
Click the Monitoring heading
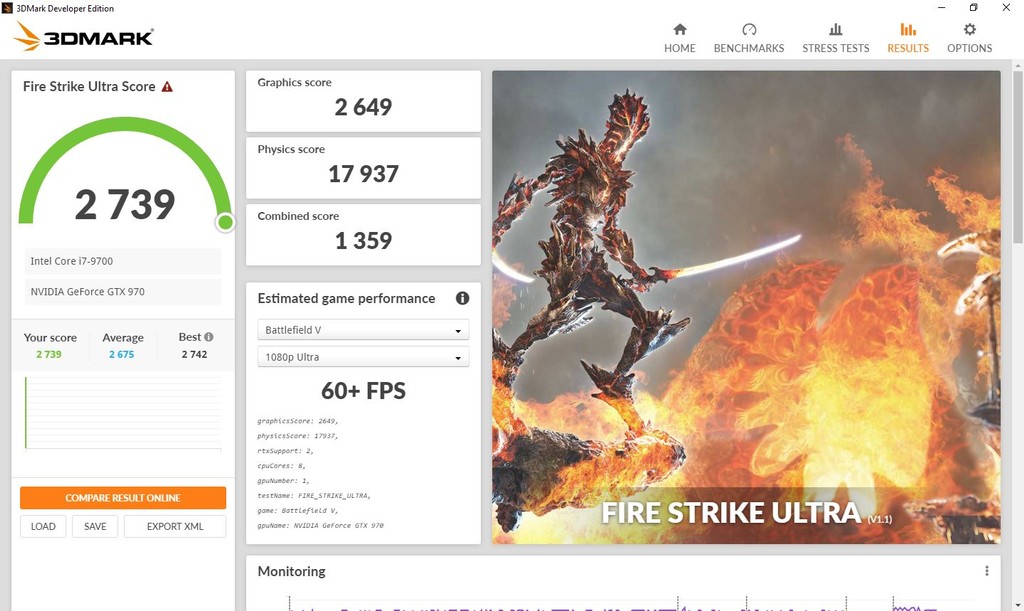point(291,571)
